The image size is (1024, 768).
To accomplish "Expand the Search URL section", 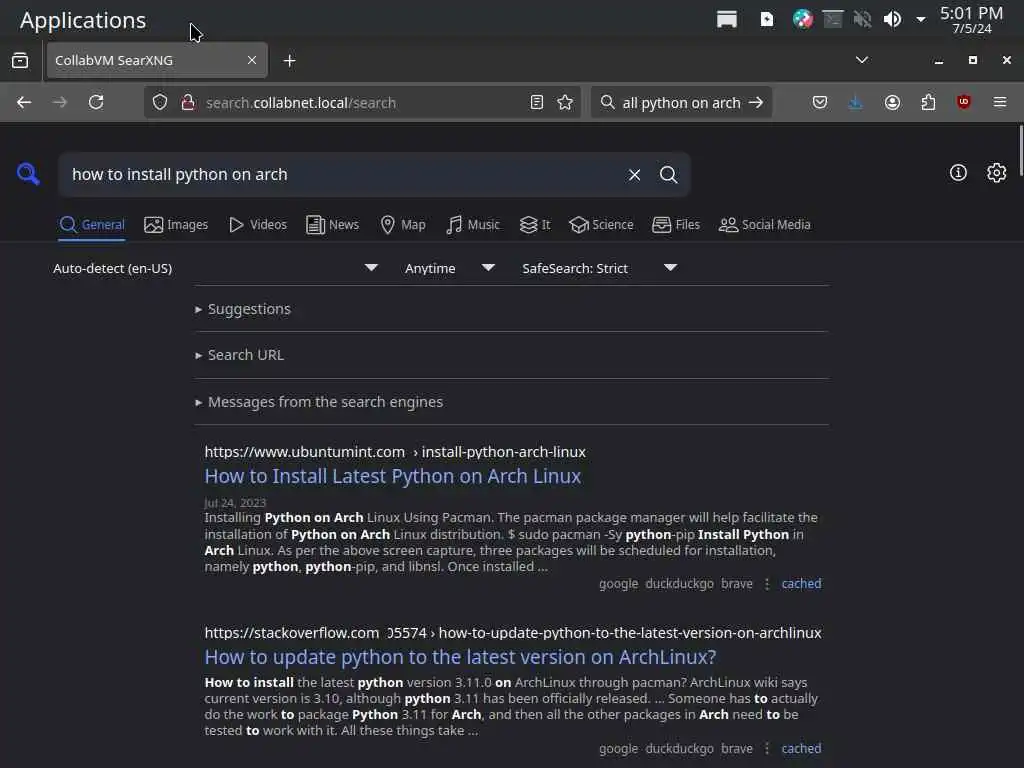I will (240, 355).
